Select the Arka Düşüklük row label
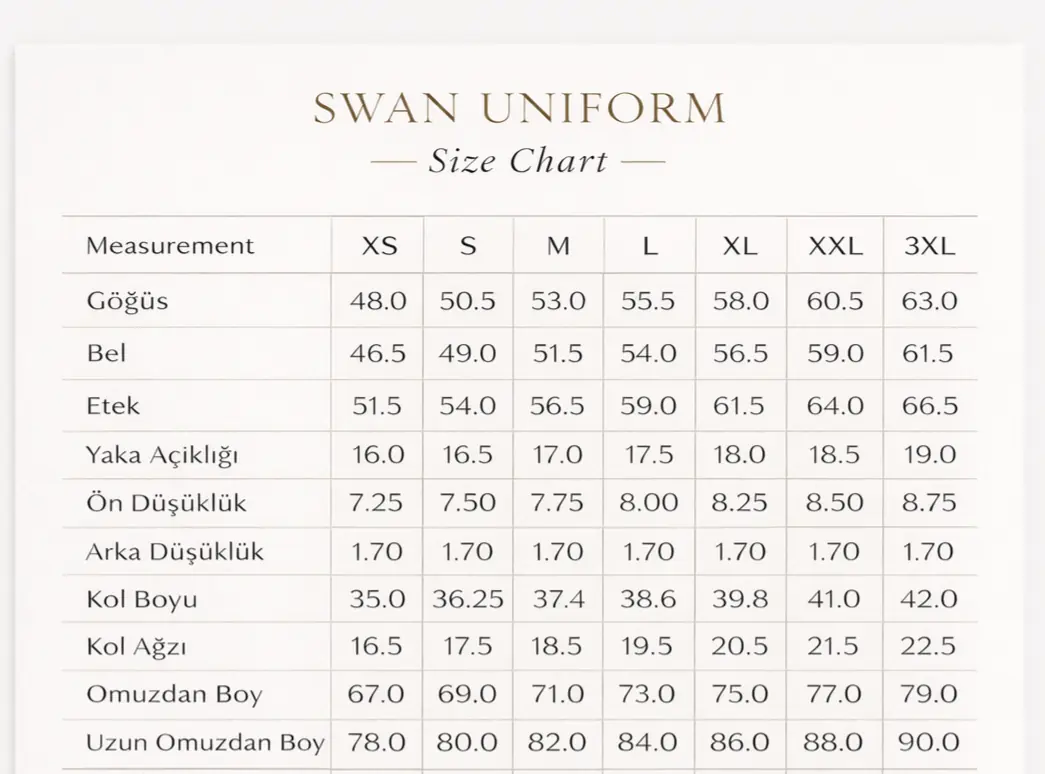The image size is (1045, 774). 175,552
